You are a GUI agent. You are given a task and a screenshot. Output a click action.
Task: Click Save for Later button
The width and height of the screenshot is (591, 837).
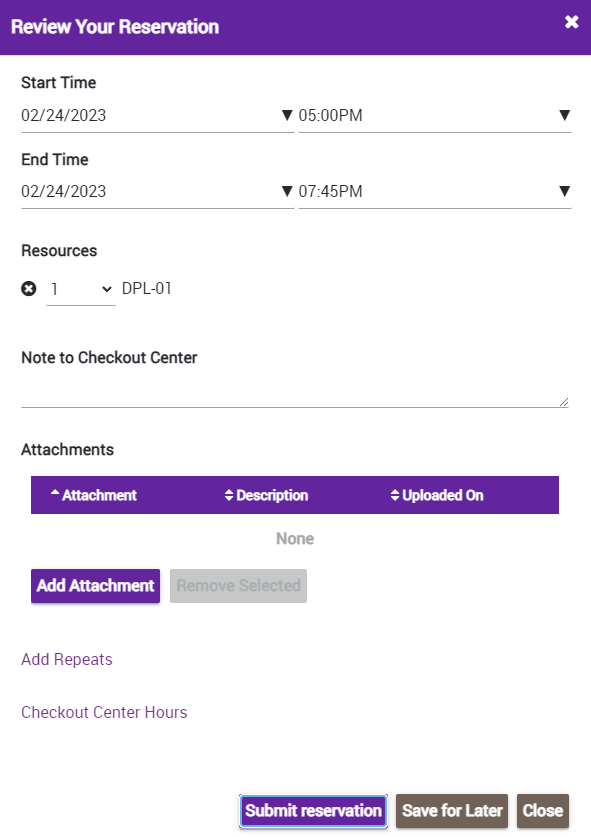452,811
